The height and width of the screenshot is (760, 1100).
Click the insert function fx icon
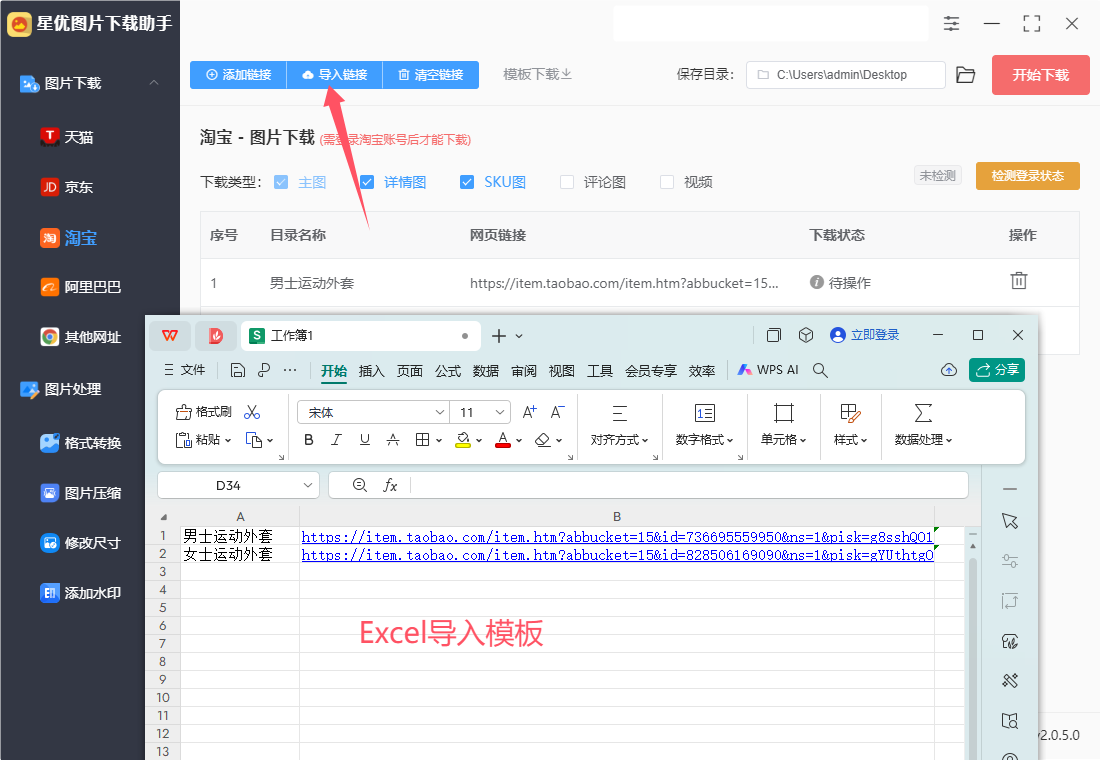[390, 485]
